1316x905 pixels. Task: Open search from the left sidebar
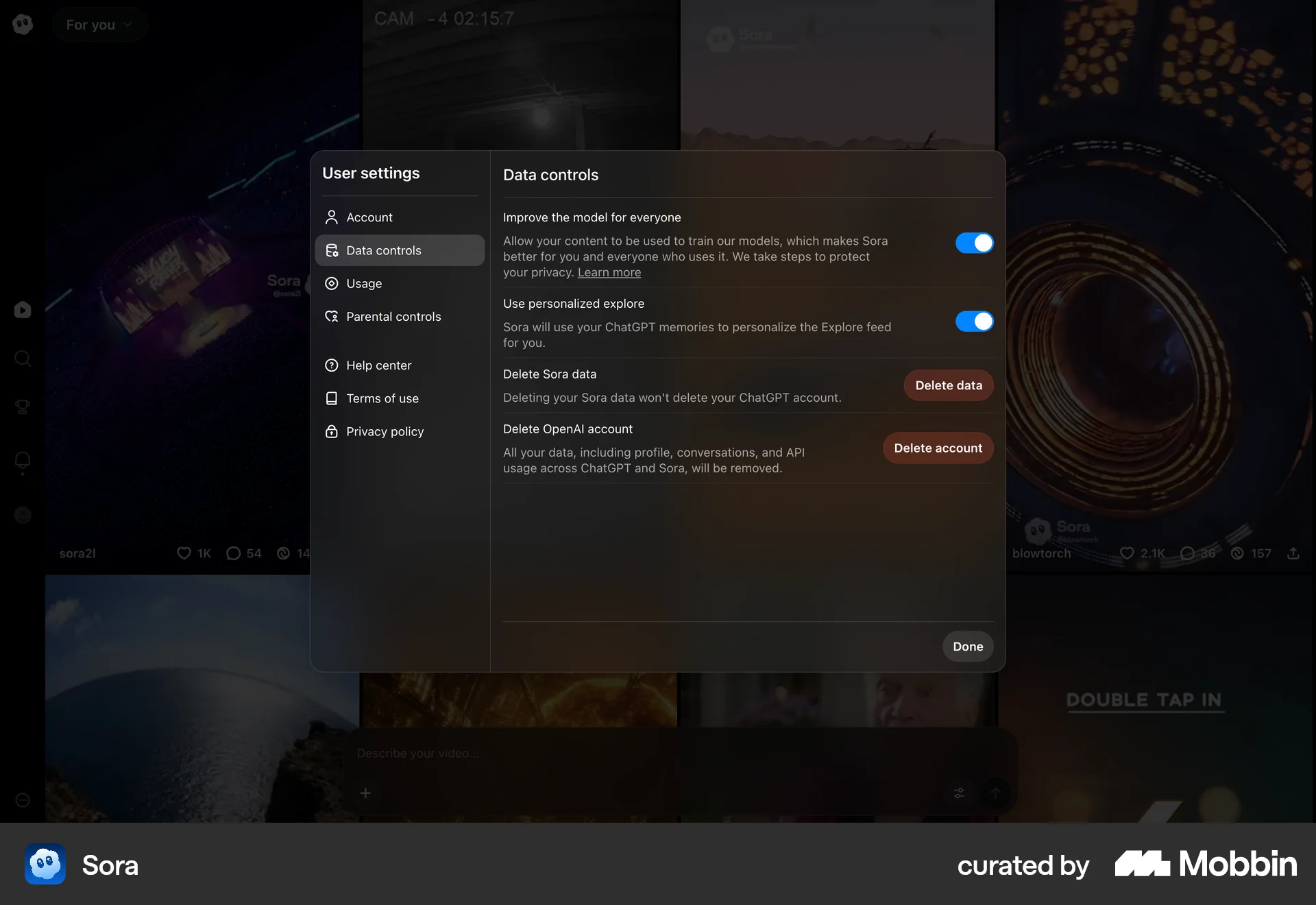pos(23,359)
